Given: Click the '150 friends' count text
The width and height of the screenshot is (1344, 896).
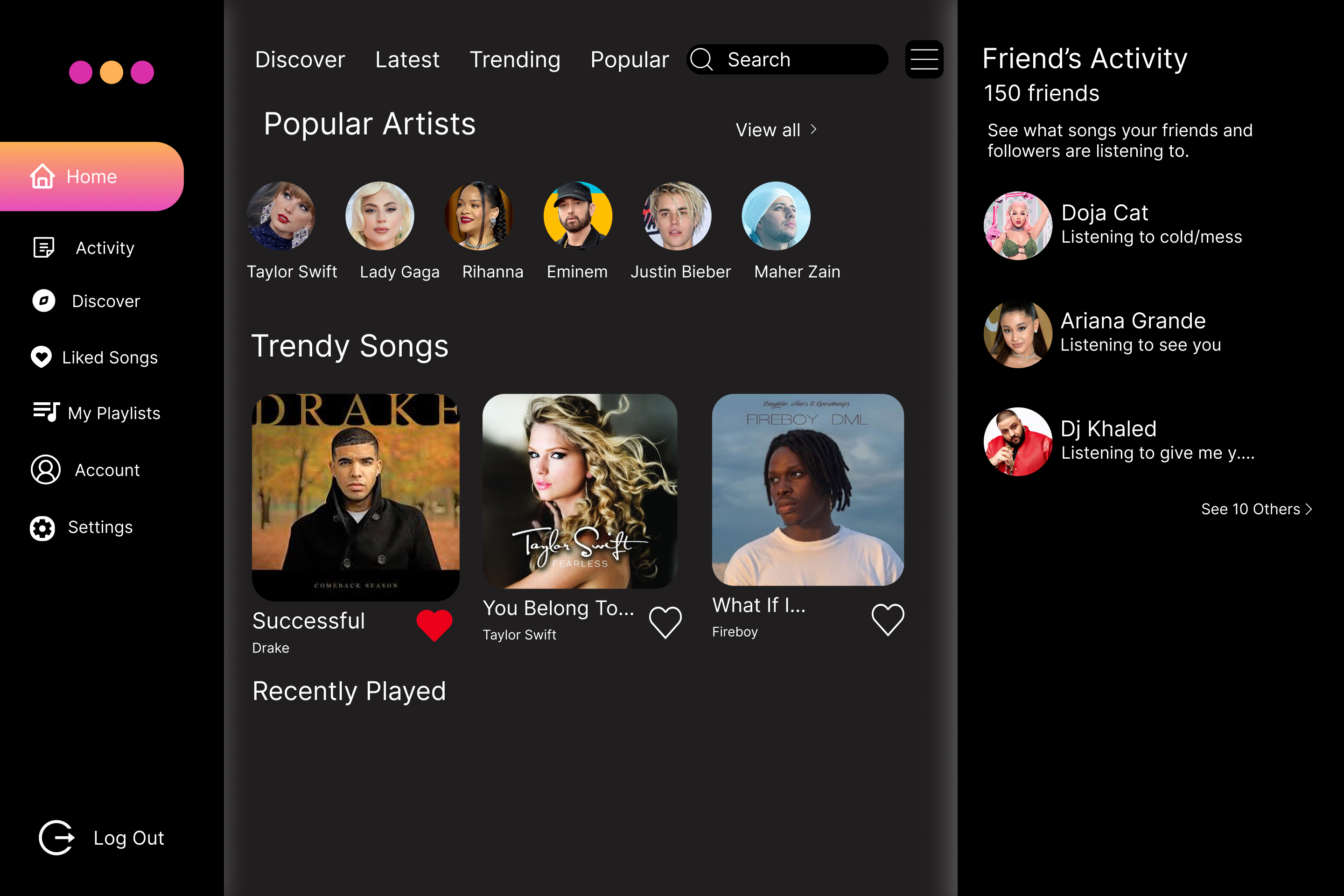Looking at the screenshot, I should [1041, 93].
